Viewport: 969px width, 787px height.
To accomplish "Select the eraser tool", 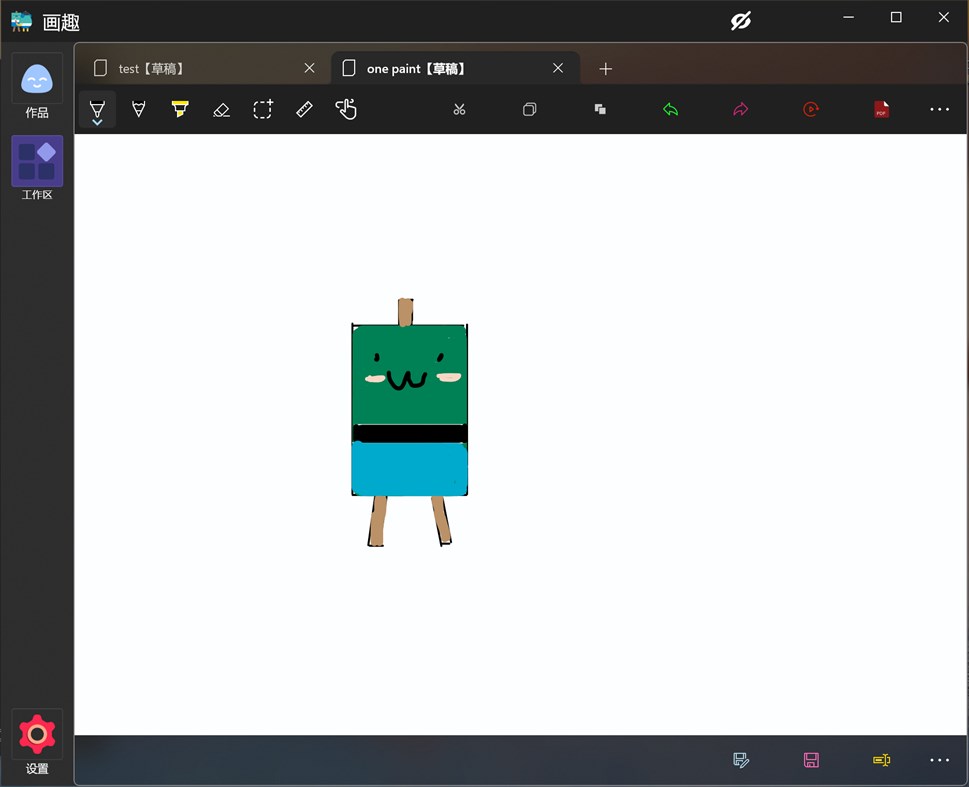I will [221, 109].
